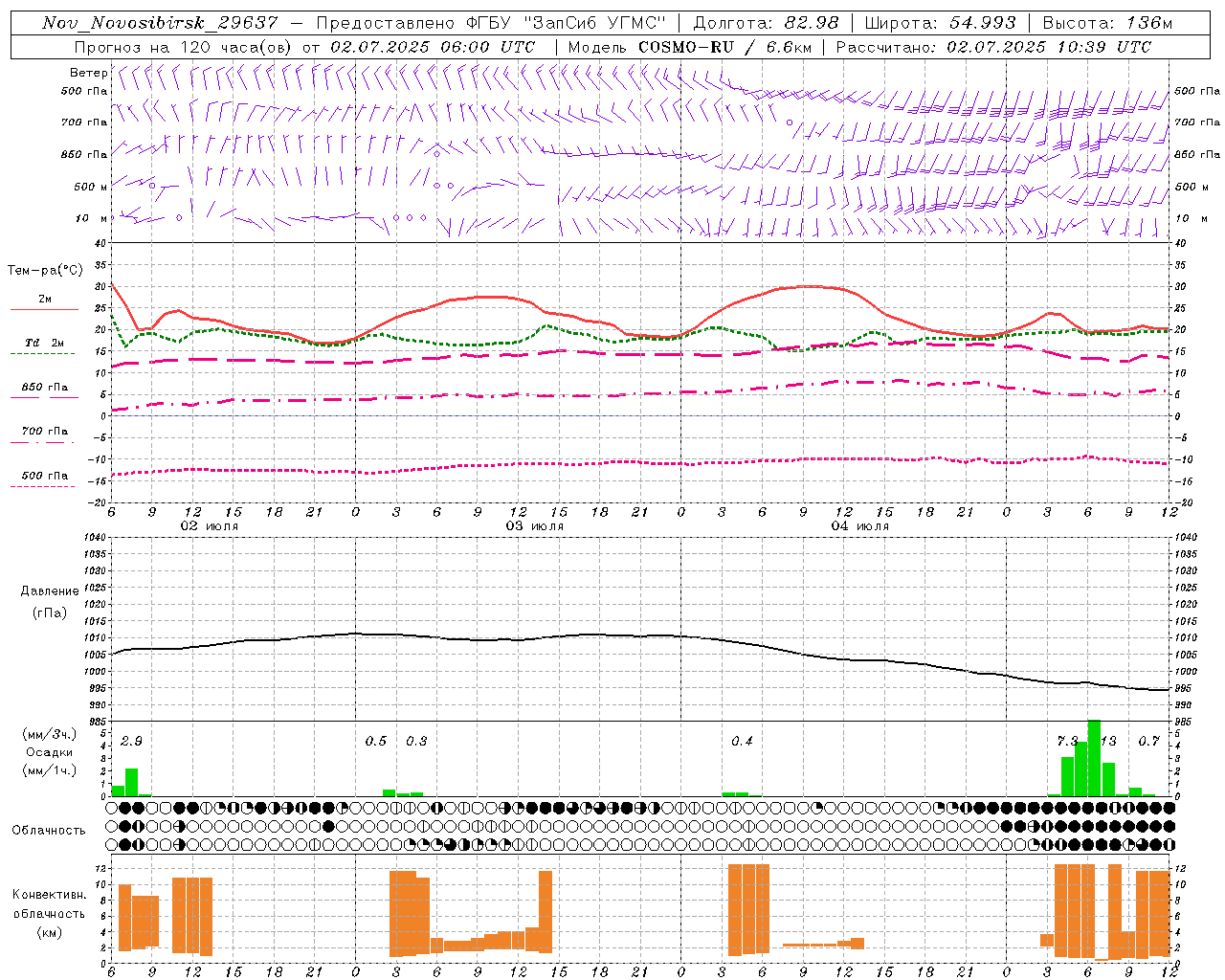Click the elevation value Высота: 136м
Screen dimensions: 1225x980
click(1107, 23)
